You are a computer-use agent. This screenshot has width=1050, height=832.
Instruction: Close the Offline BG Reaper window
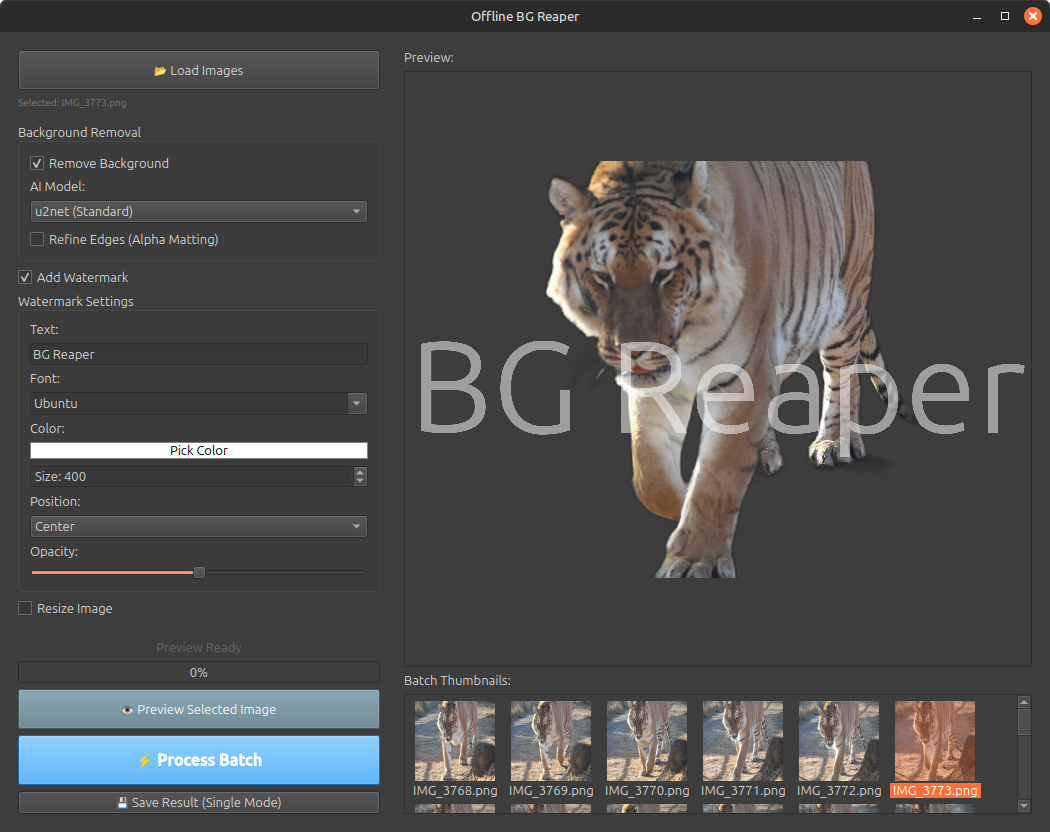[1033, 16]
